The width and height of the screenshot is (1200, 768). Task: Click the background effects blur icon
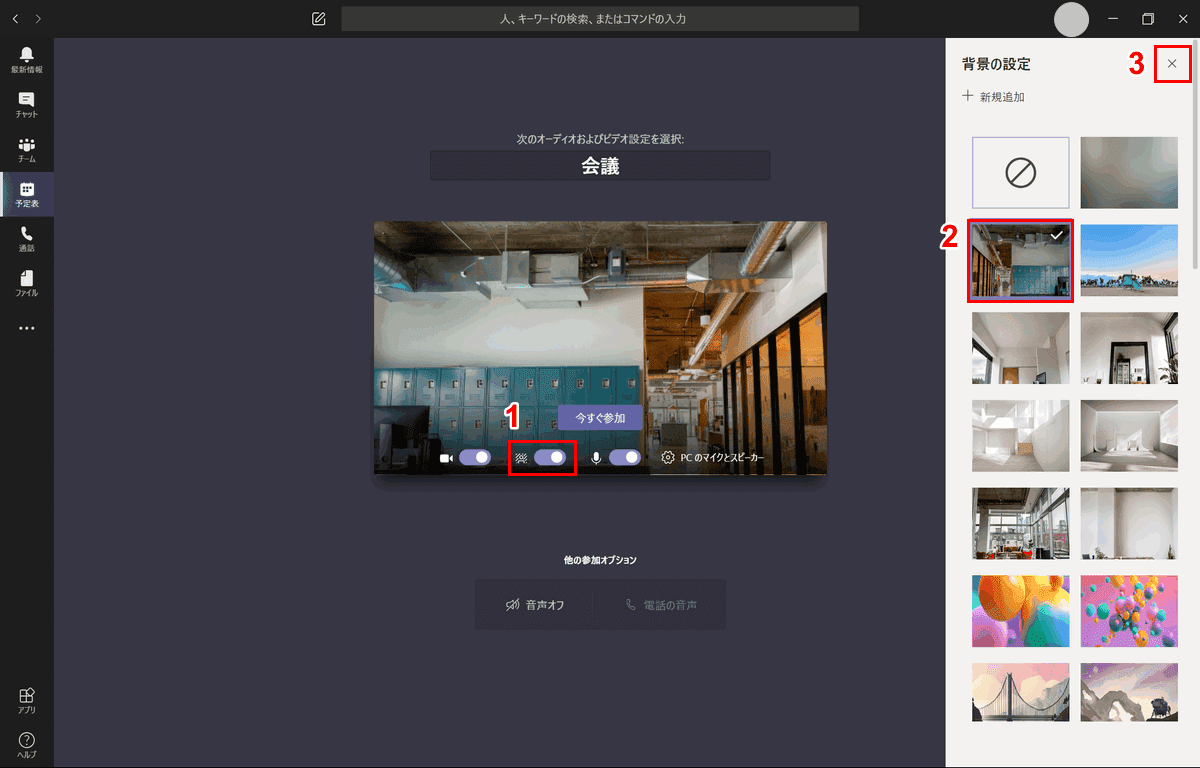[x=521, y=458]
